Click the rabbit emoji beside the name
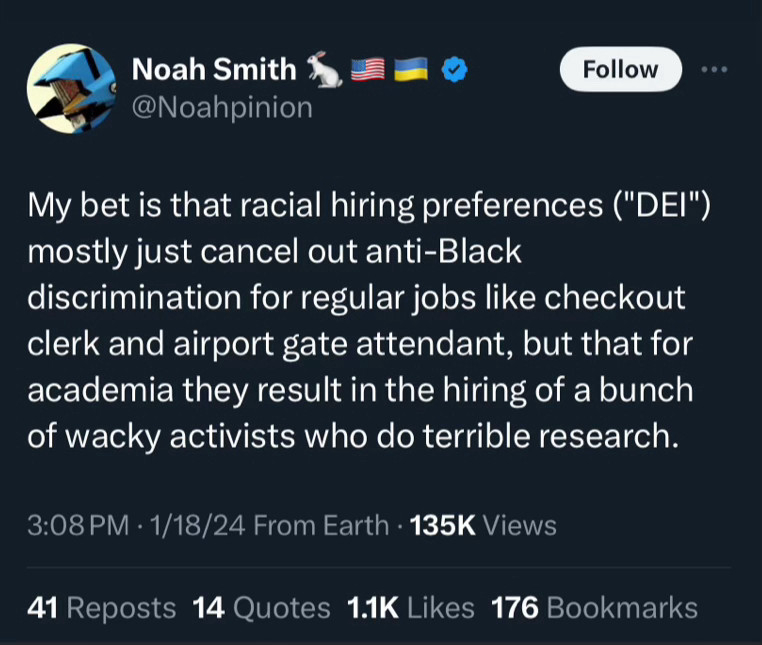762x645 pixels. click(x=323, y=69)
